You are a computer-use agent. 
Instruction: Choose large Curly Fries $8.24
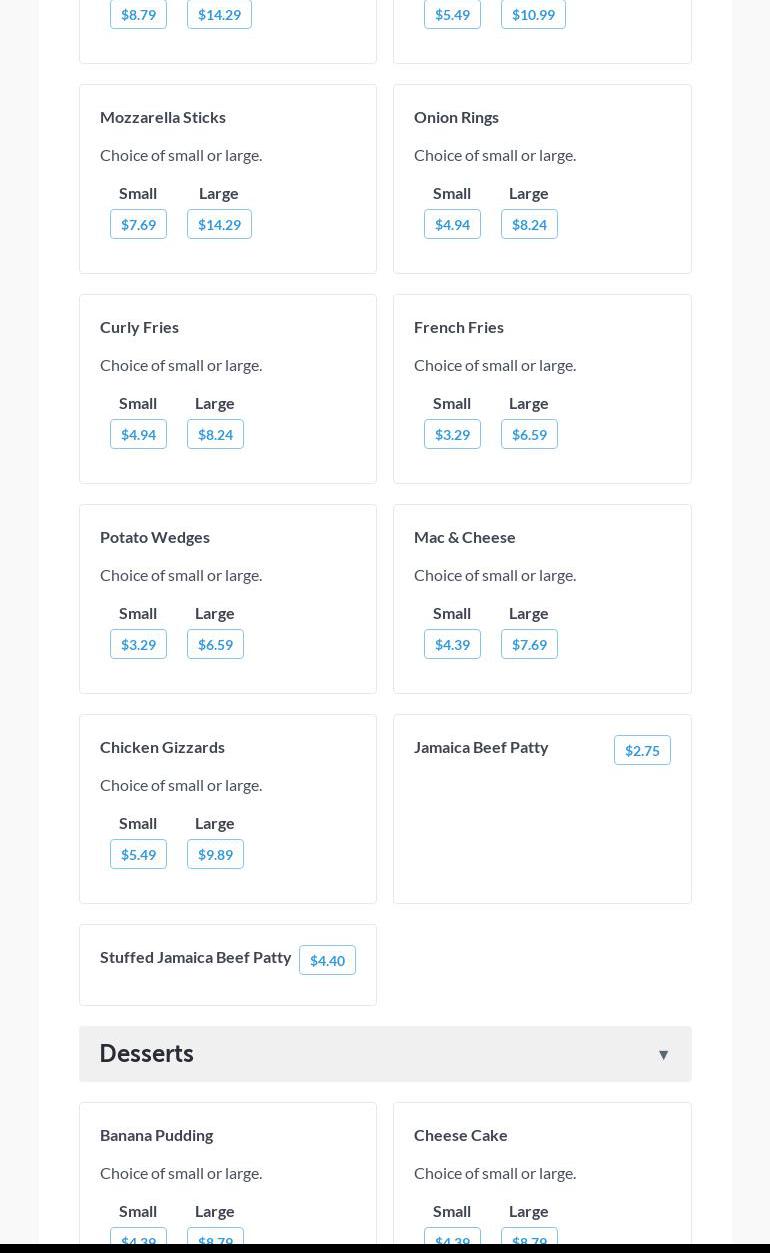pos(215,434)
